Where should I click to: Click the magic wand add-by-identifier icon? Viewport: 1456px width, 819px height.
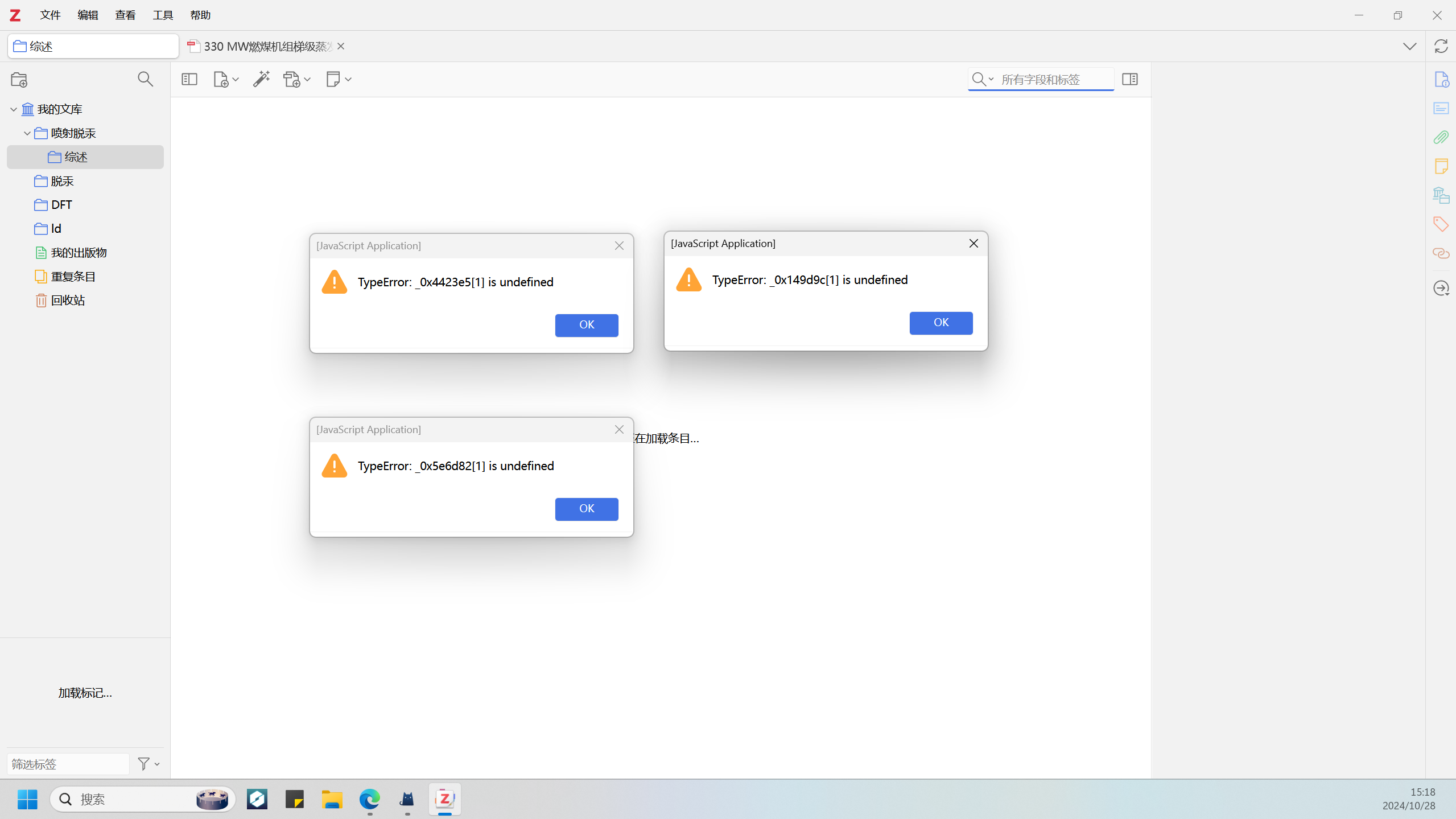261,79
